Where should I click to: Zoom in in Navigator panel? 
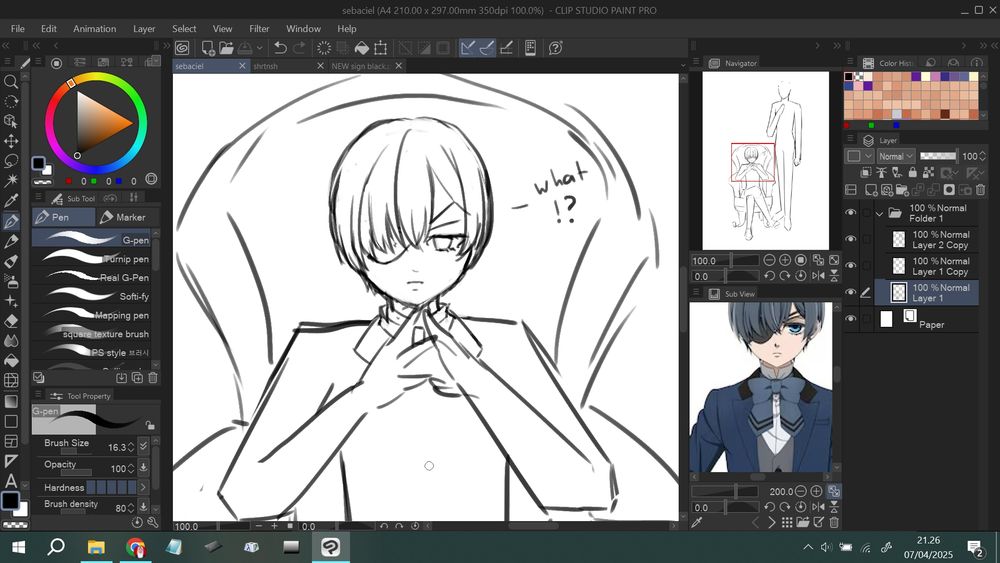coord(785,260)
